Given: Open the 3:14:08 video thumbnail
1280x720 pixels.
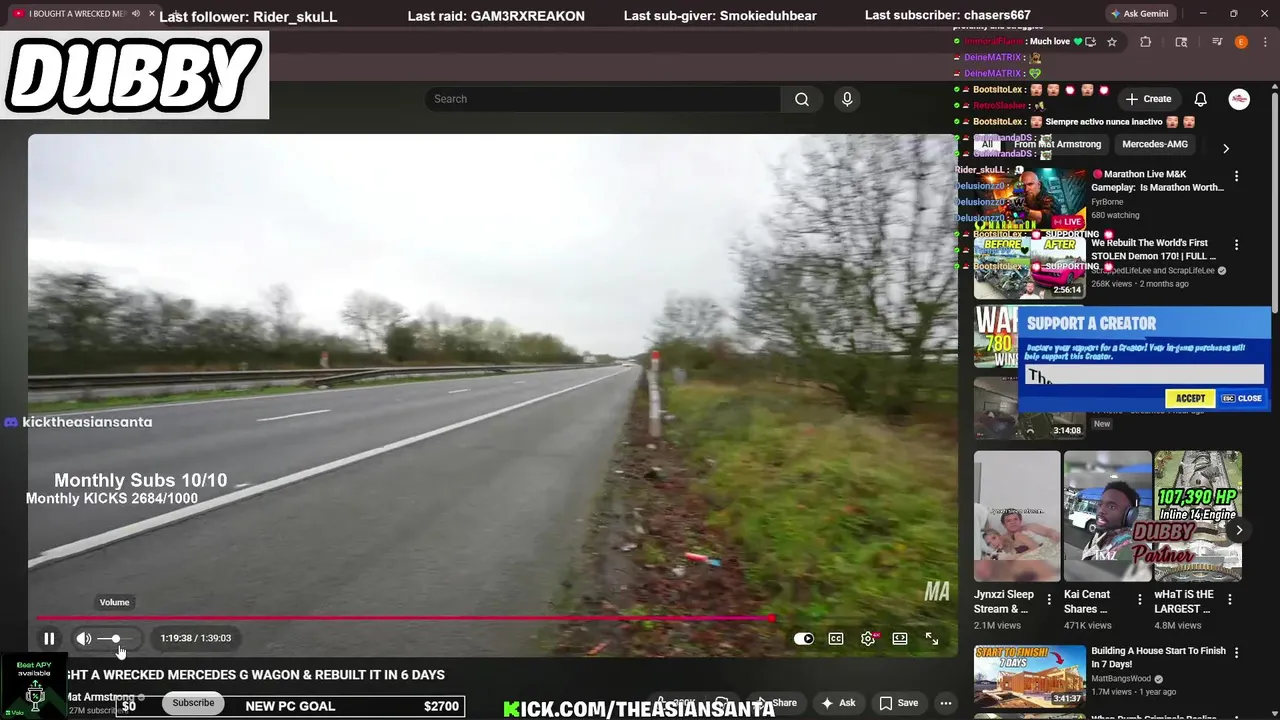Looking at the screenshot, I should pos(1029,408).
